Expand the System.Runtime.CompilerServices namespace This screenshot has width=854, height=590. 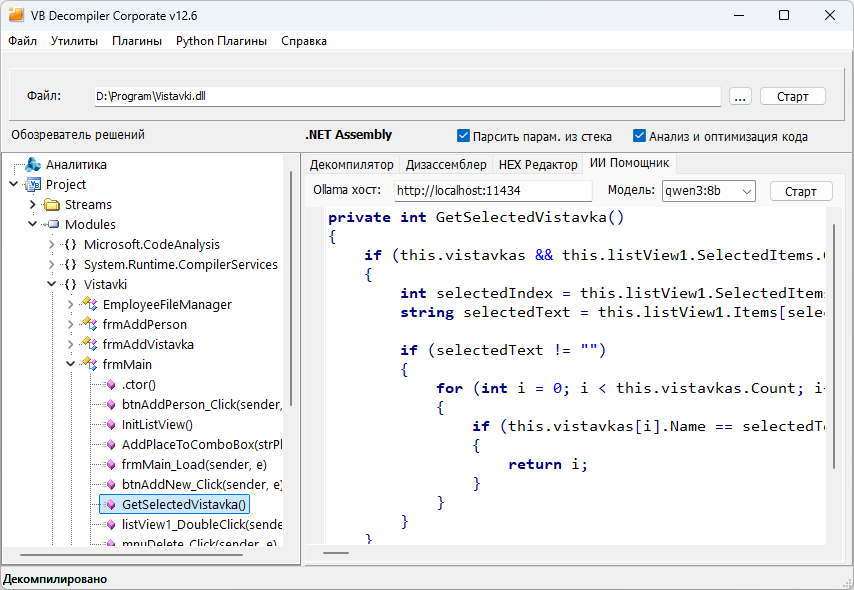click(52, 264)
